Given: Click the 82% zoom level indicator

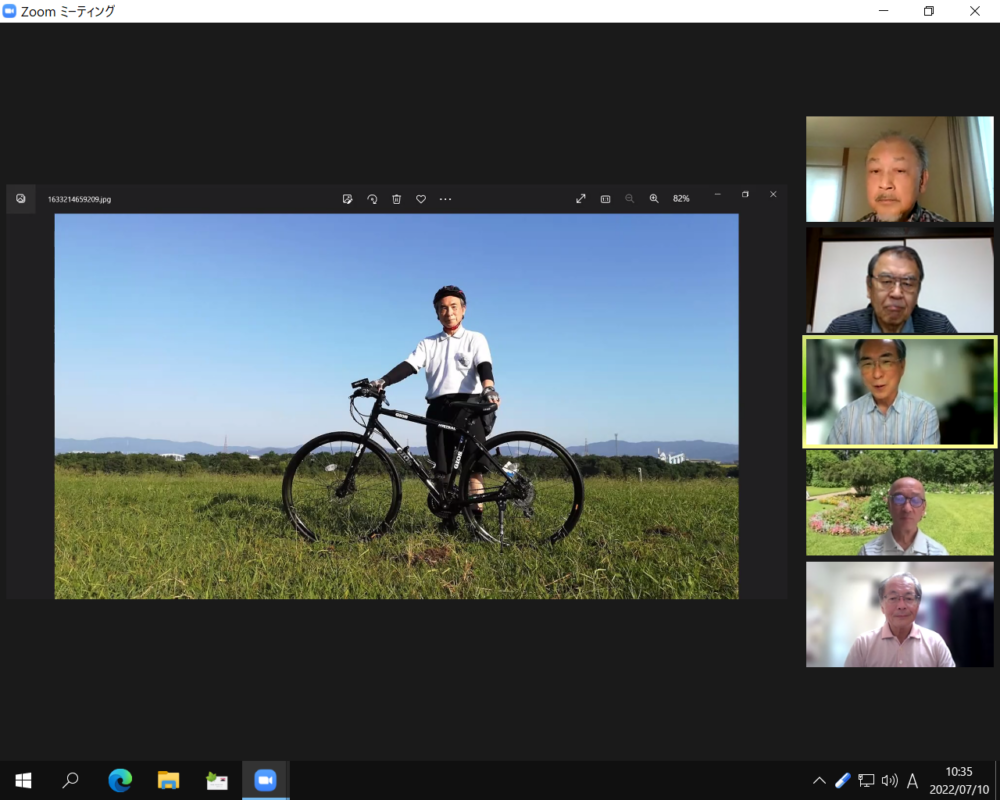Looking at the screenshot, I should pos(681,199).
